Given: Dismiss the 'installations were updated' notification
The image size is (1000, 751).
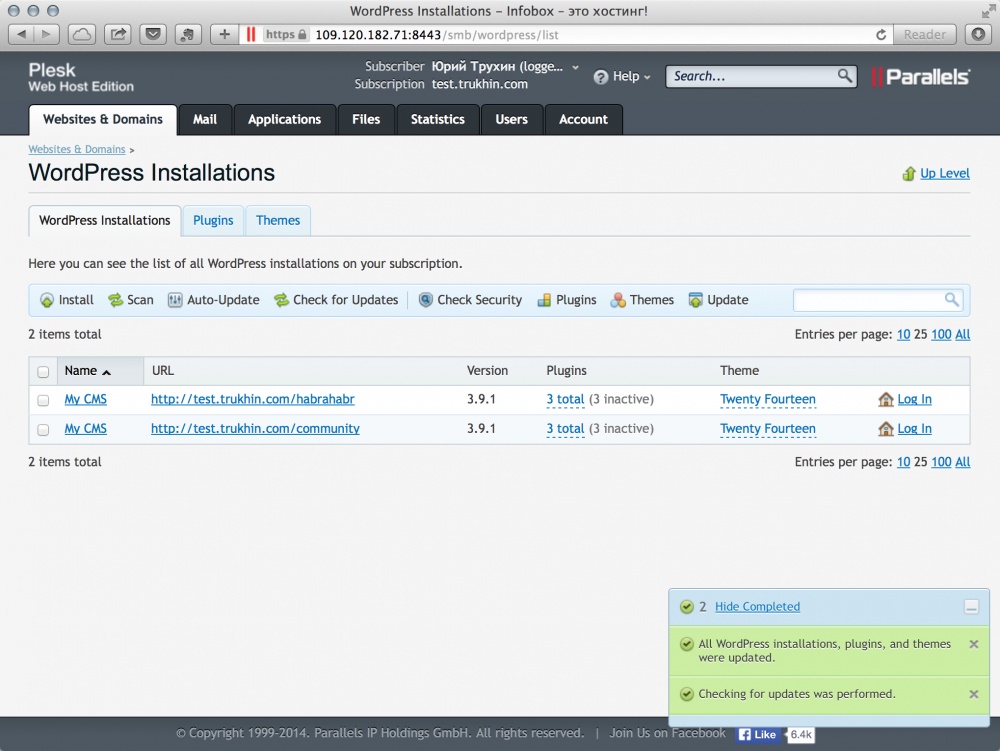Looking at the screenshot, I should tap(974, 645).
